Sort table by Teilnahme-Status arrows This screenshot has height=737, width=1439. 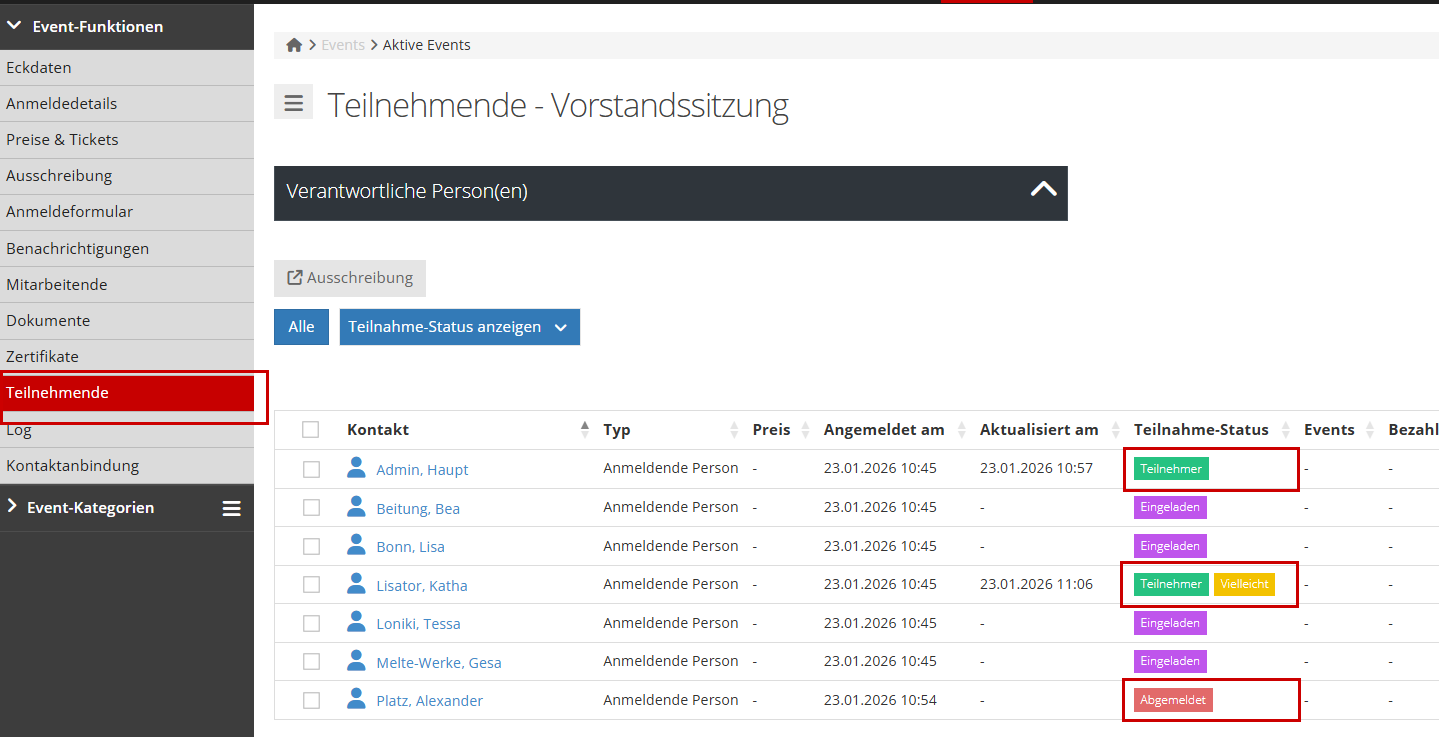click(x=1286, y=430)
